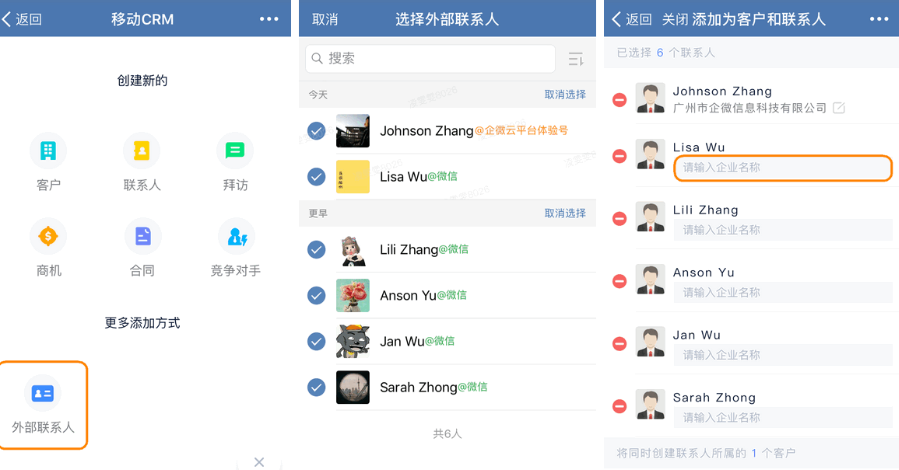Remove Anson Yu with red minus
899x470 pixels.
click(x=619, y=281)
